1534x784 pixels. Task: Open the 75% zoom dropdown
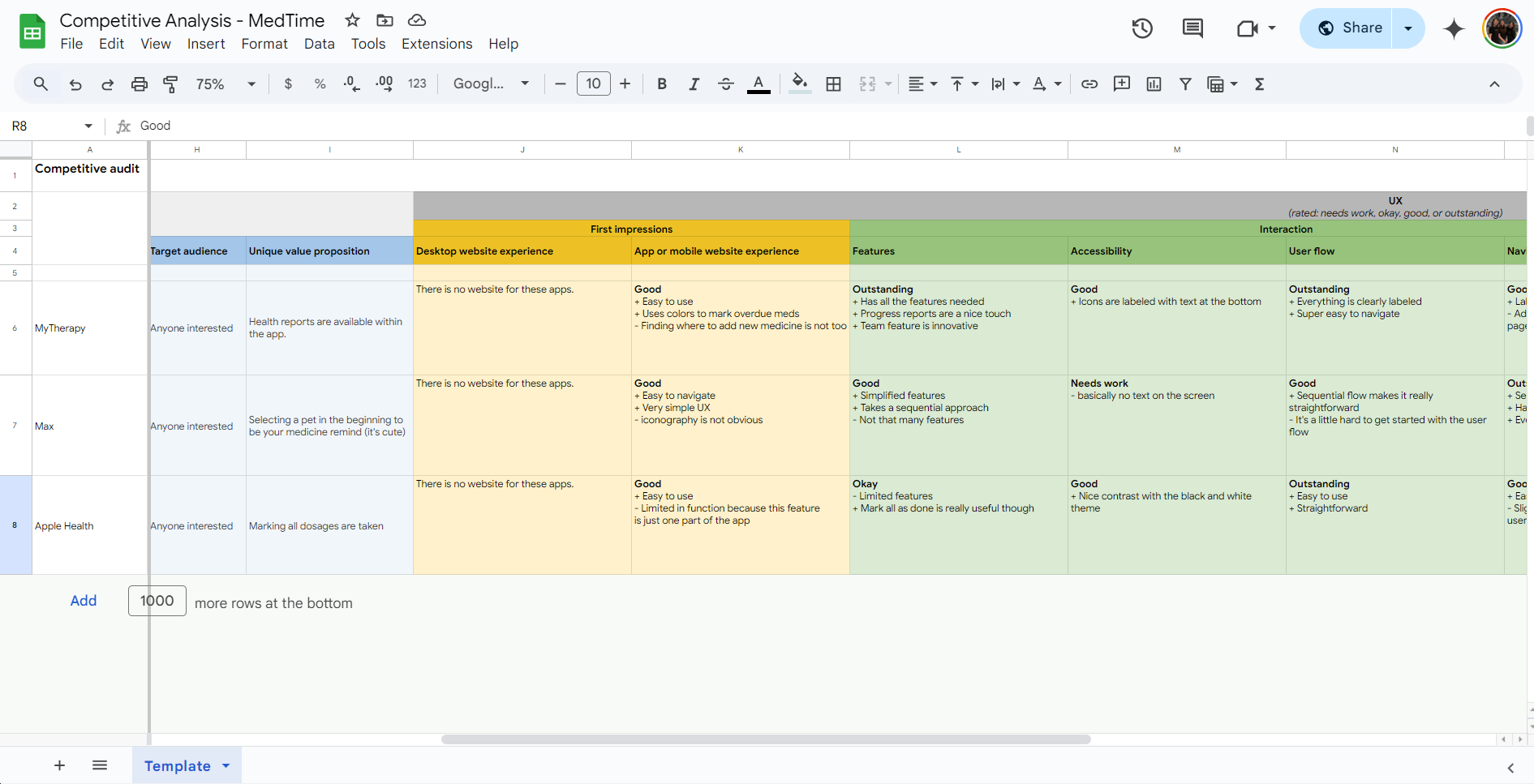[x=226, y=84]
